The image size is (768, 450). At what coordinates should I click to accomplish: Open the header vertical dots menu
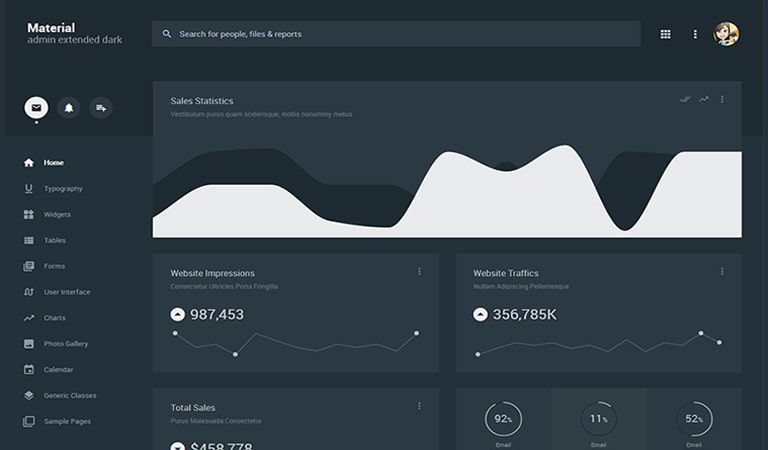(695, 34)
